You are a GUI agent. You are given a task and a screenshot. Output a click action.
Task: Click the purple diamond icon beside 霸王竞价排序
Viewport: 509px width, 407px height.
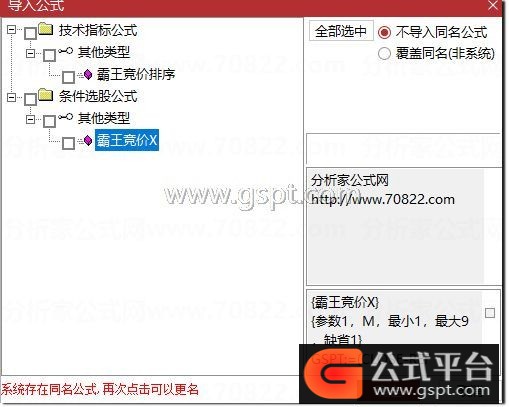(88, 74)
